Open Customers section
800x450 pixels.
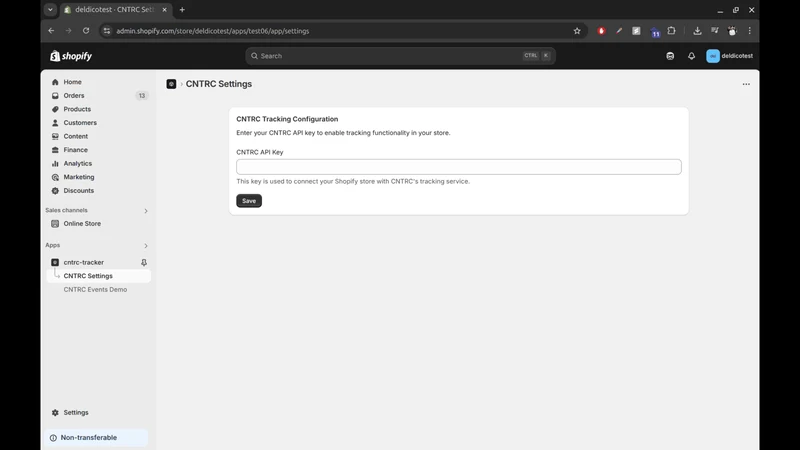80,123
